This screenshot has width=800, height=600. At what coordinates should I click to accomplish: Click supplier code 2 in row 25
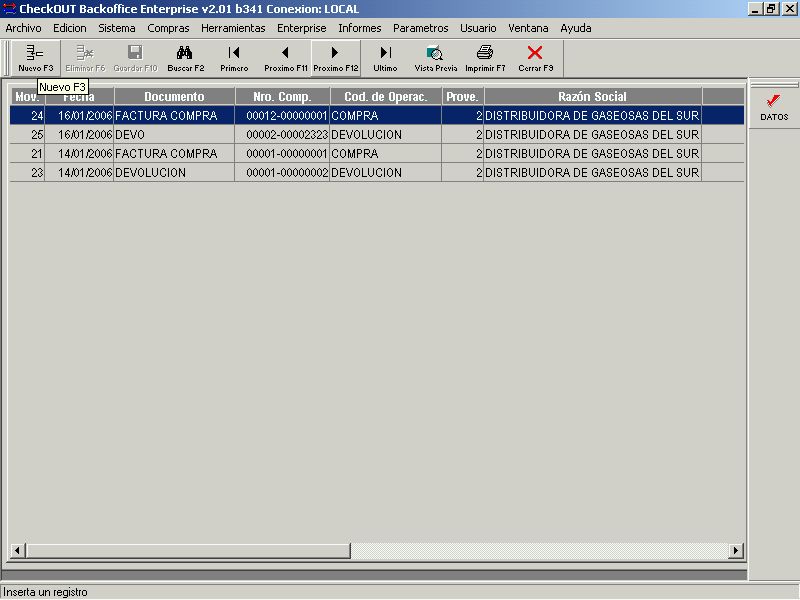tap(463, 135)
